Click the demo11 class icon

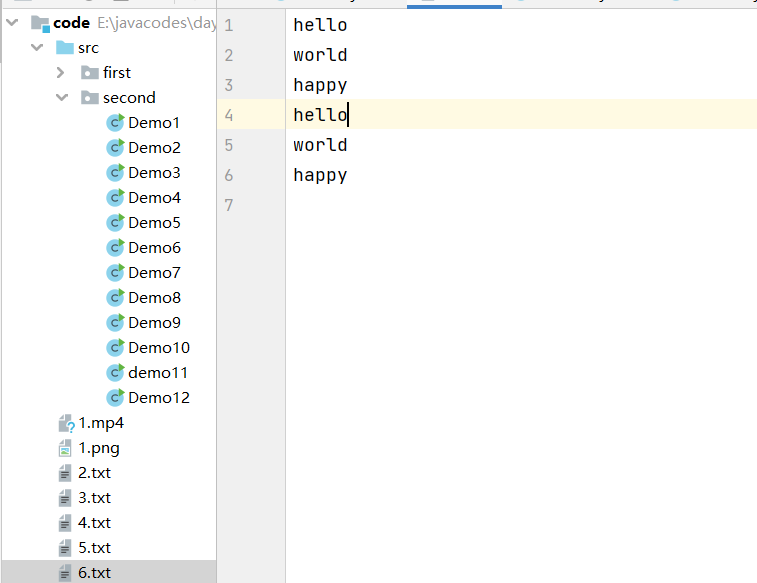coord(115,373)
